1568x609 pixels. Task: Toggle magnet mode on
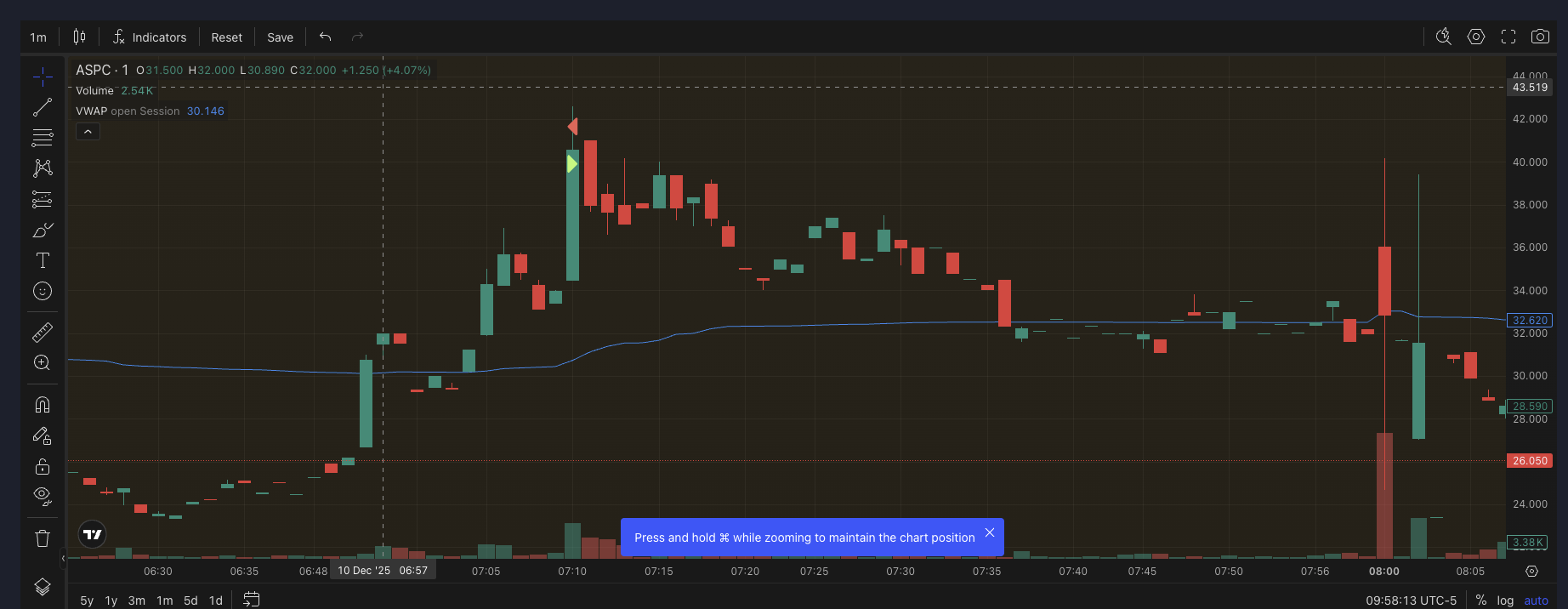click(43, 405)
